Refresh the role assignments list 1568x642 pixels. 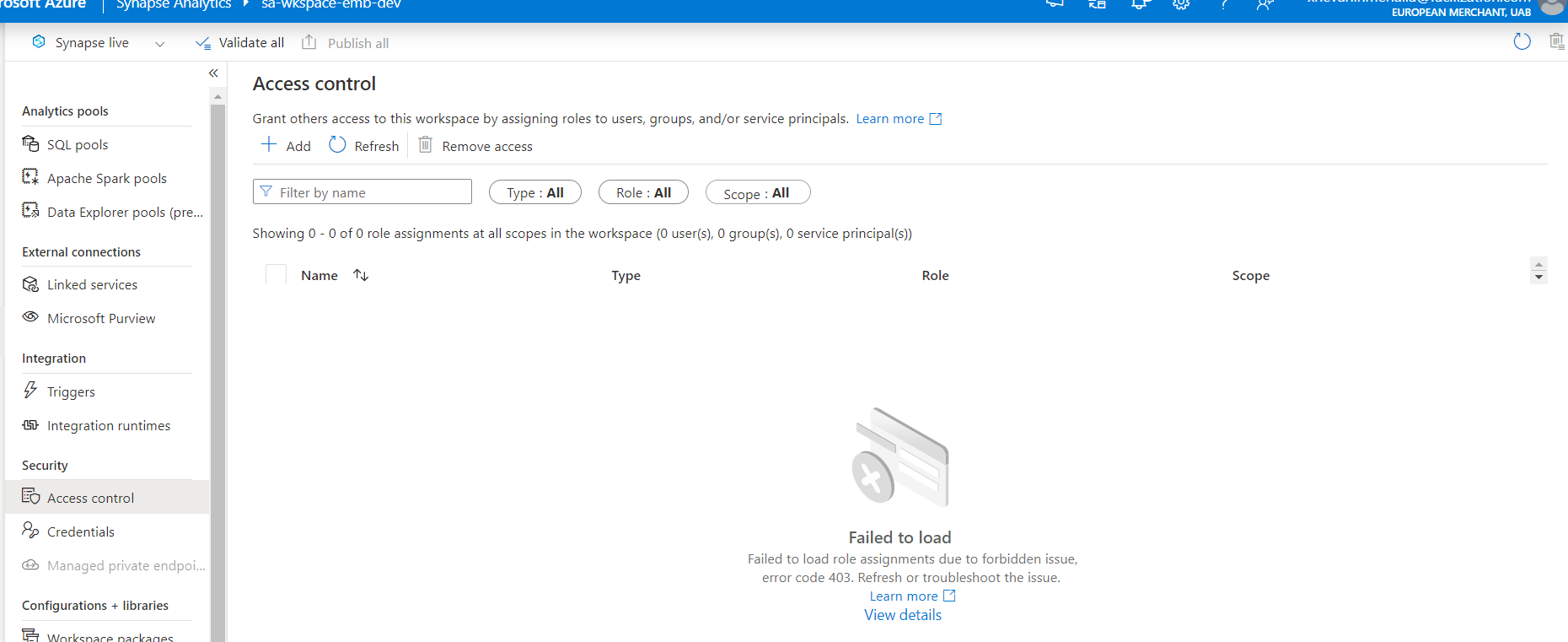[x=364, y=145]
